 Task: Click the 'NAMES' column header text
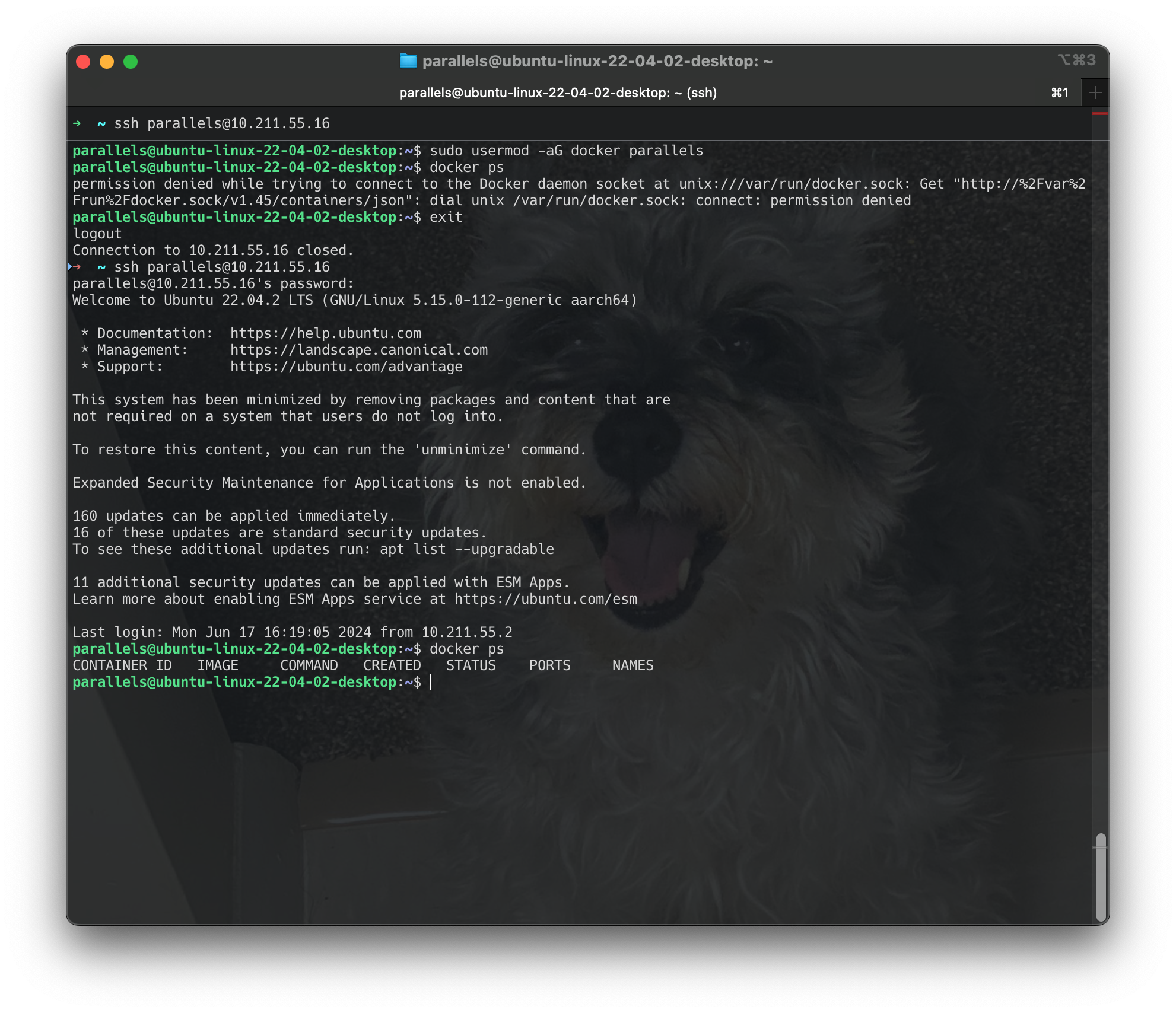pyautogui.click(x=633, y=665)
